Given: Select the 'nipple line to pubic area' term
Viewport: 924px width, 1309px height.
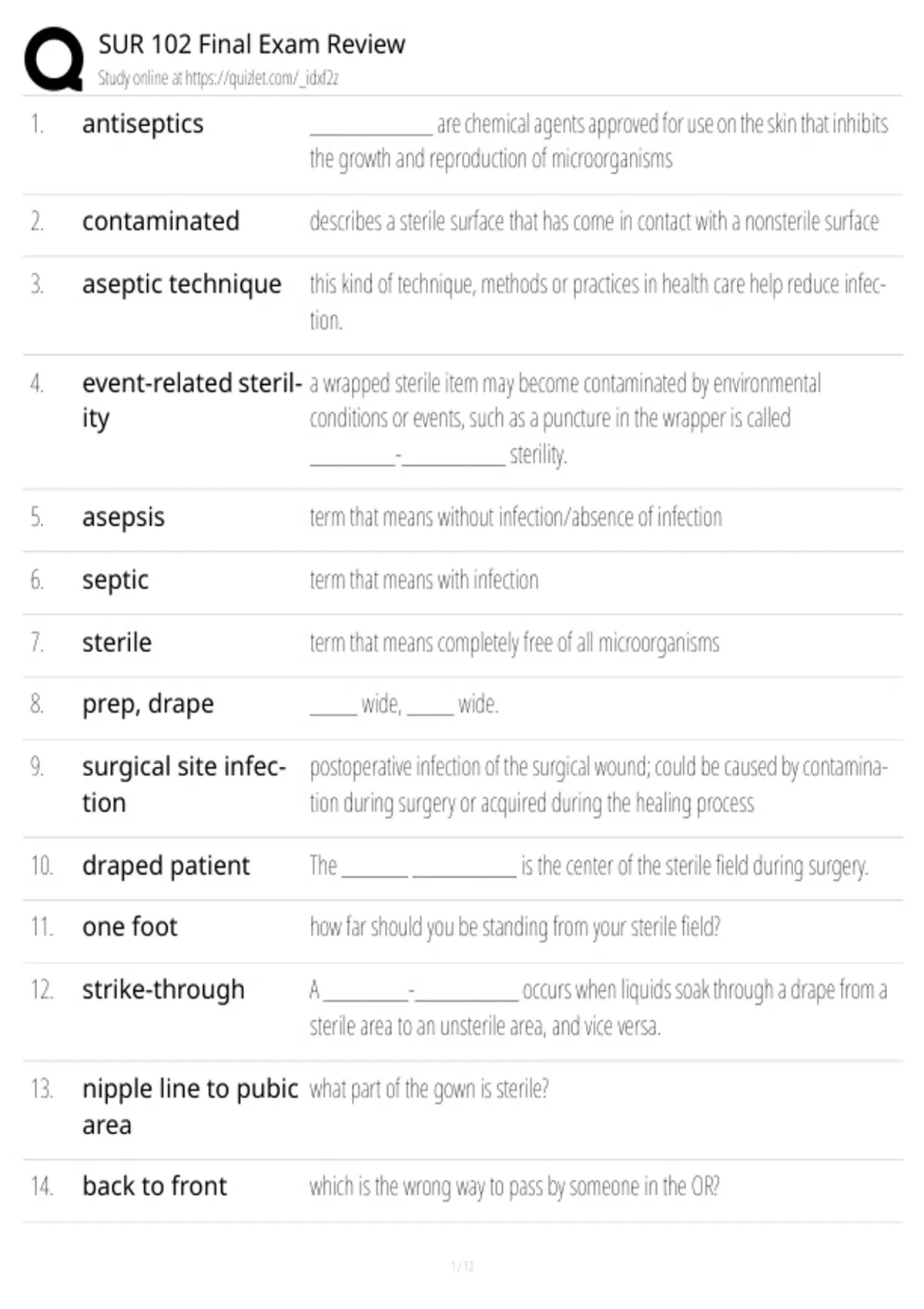Looking at the screenshot, I should pyautogui.click(x=190, y=1107).
